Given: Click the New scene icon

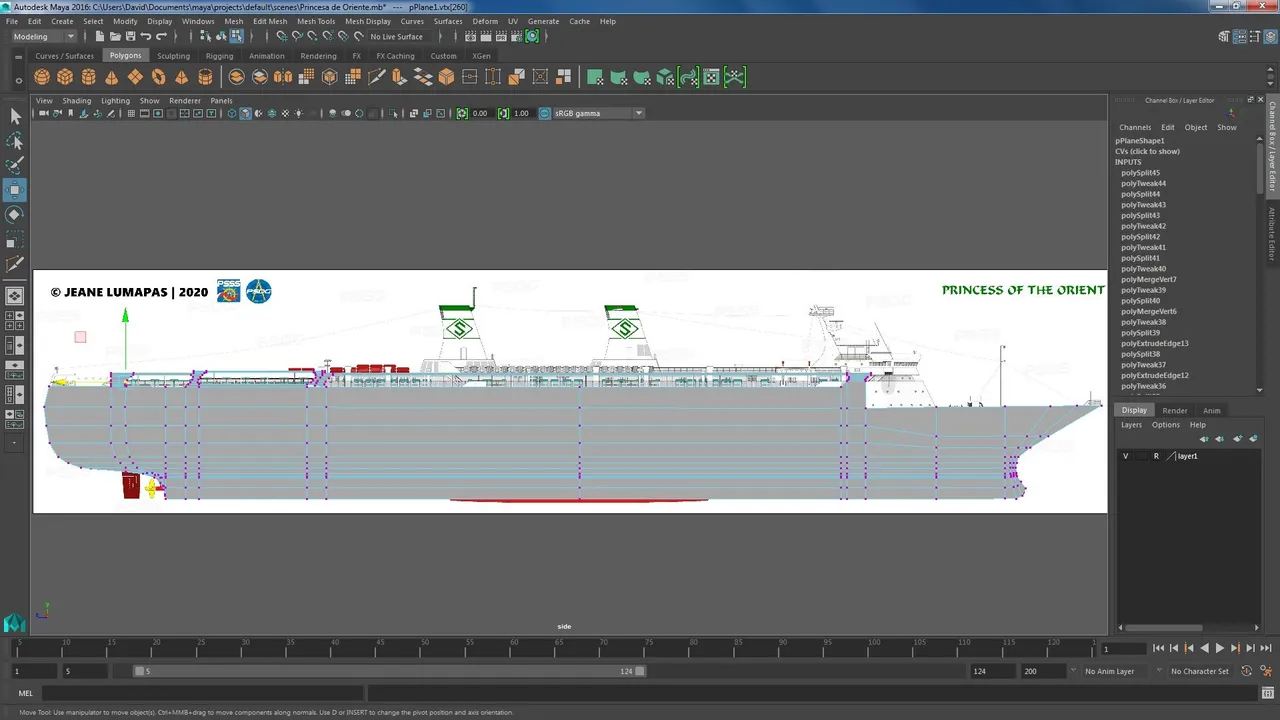Looking at the screenshot, I should tap(101, 36).
